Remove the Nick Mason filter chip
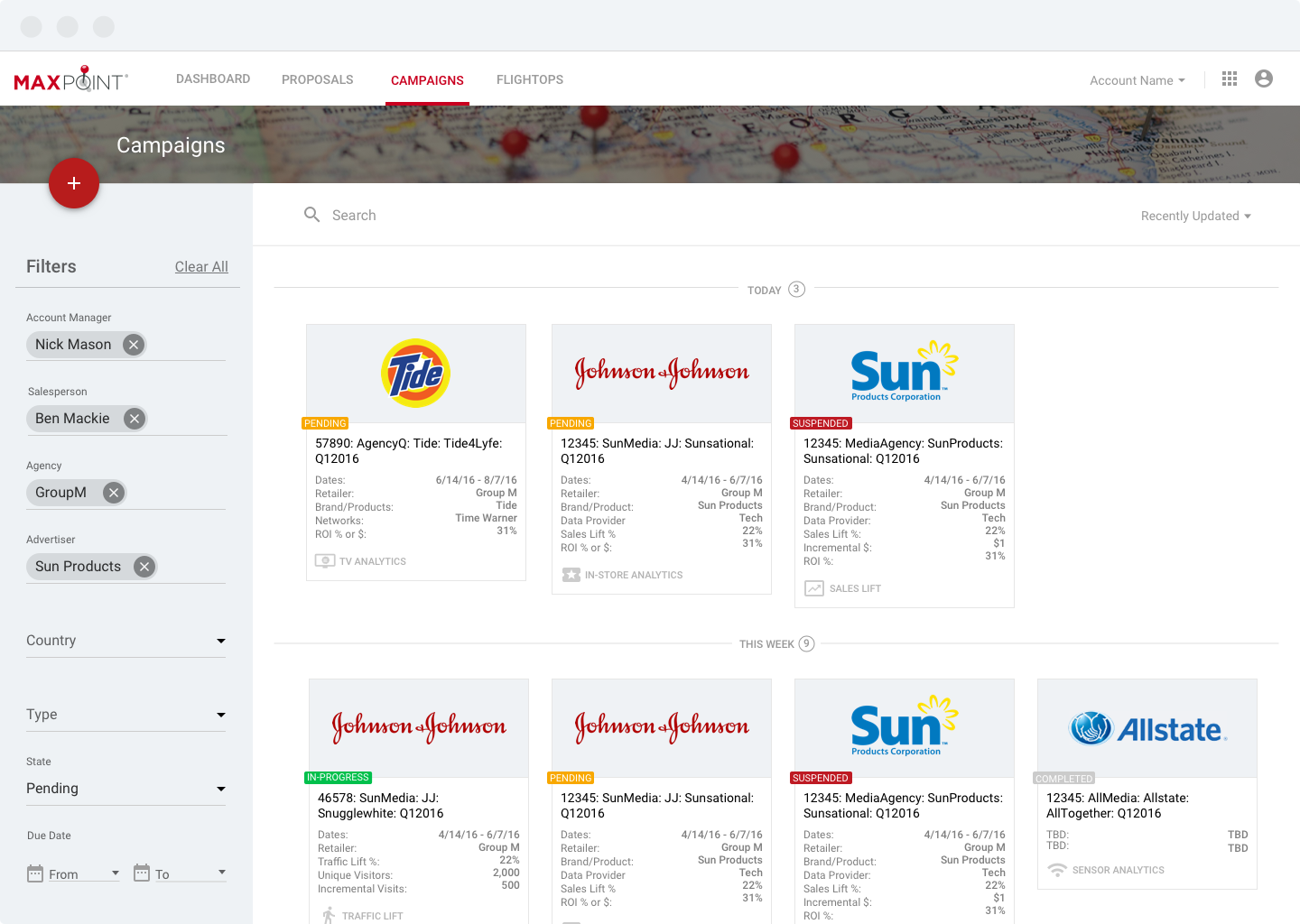Screen dimensions: 1300x924 pyautogui.click(x=134, y=345)
